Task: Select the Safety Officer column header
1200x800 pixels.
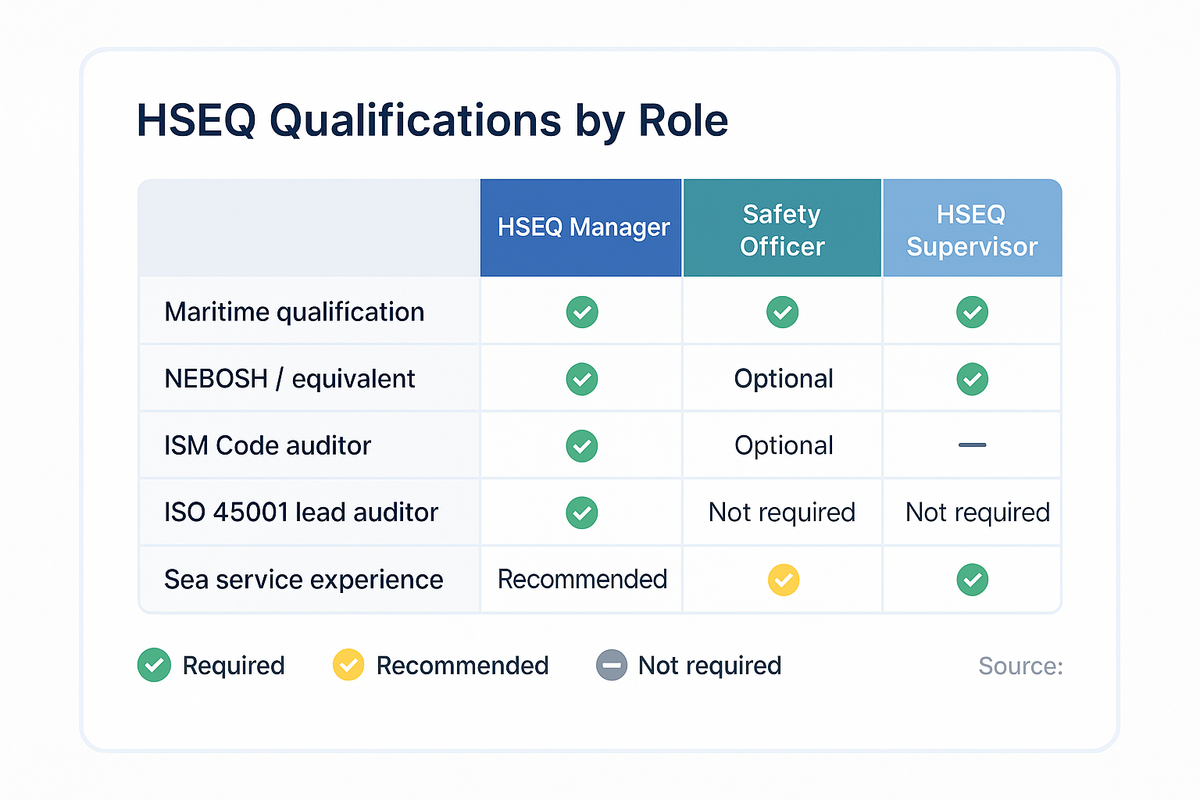Action: [782, 227]
